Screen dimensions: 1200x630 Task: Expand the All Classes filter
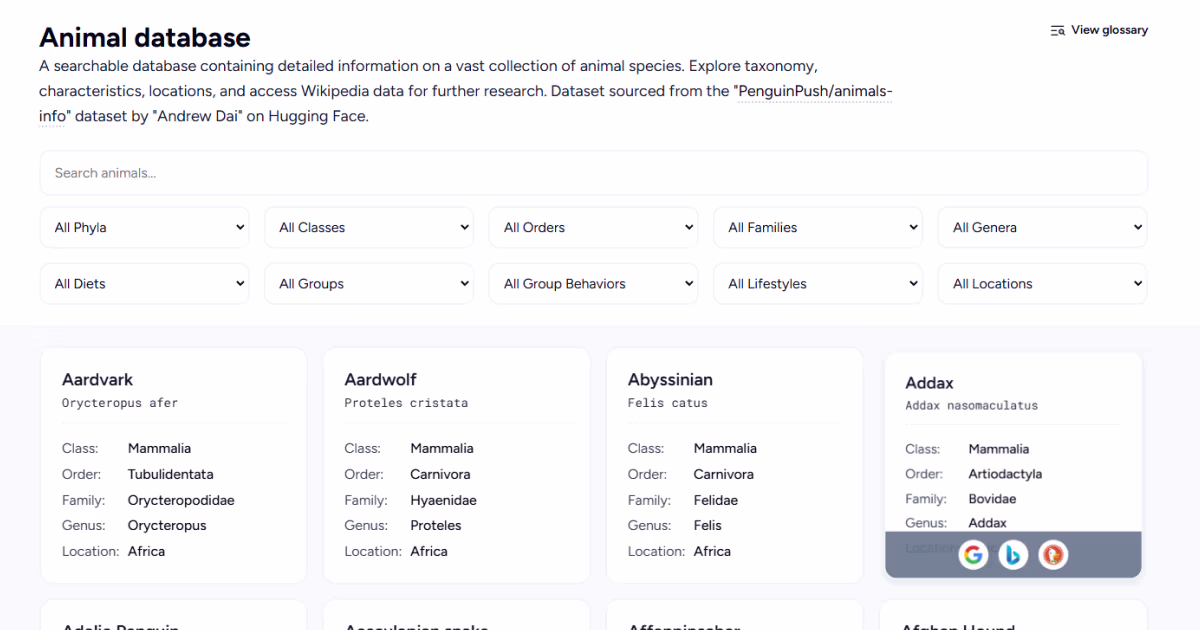tap(369, 228)
